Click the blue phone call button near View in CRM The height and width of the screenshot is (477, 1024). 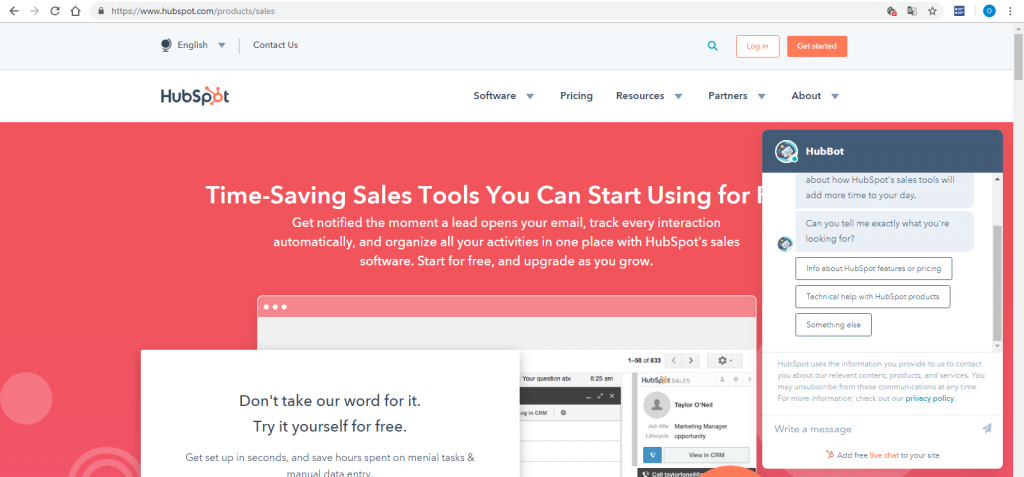[x=652, y=455]
